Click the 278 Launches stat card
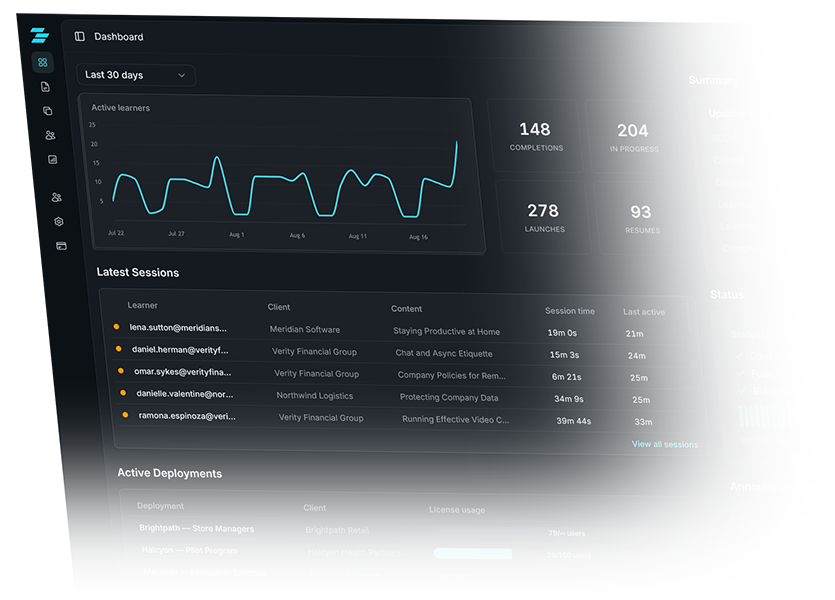Screen dimensions: 835x600 [543, 217]
